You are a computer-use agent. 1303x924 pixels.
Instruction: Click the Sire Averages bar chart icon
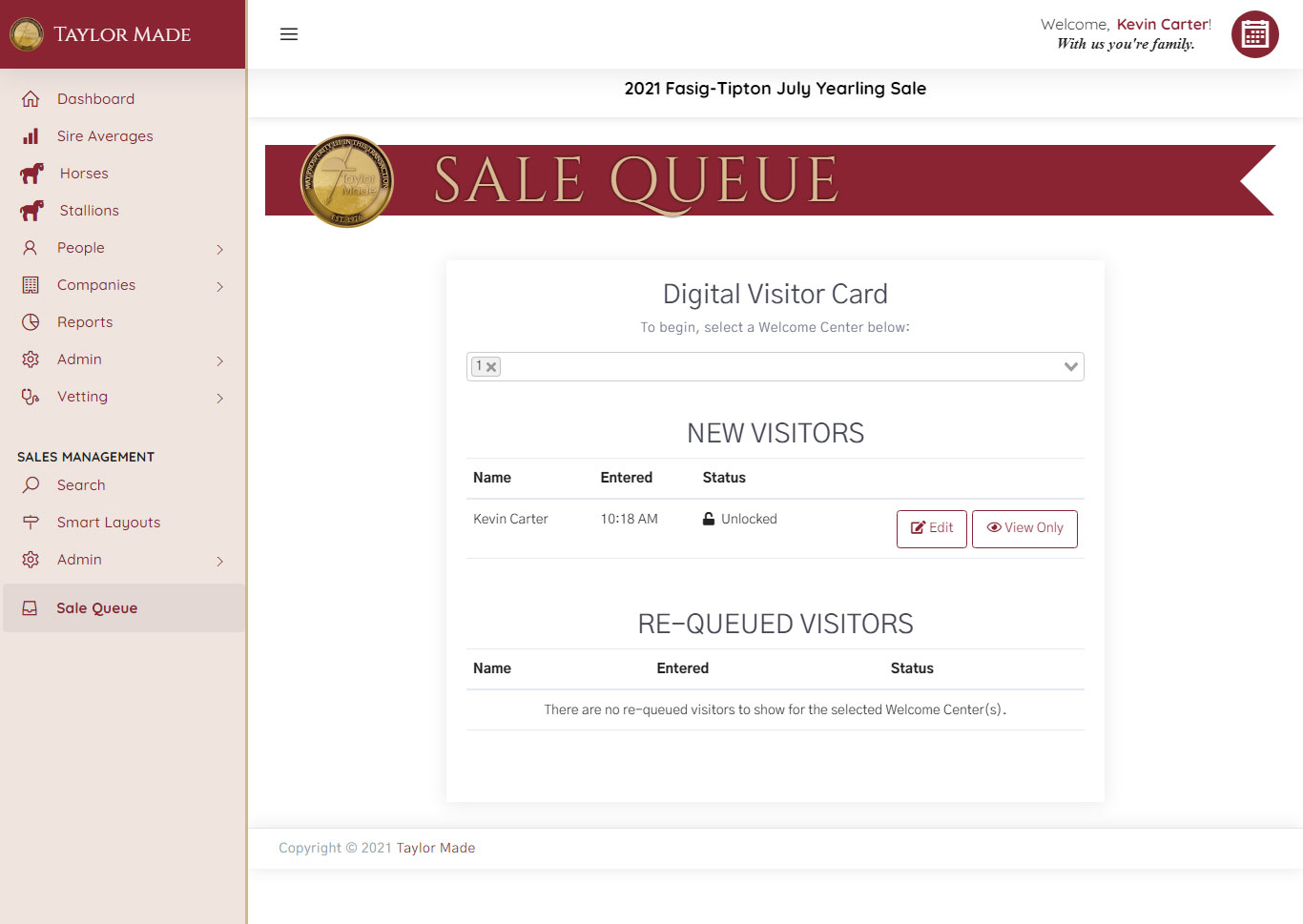pyautogui.click(x=31, y=136)
